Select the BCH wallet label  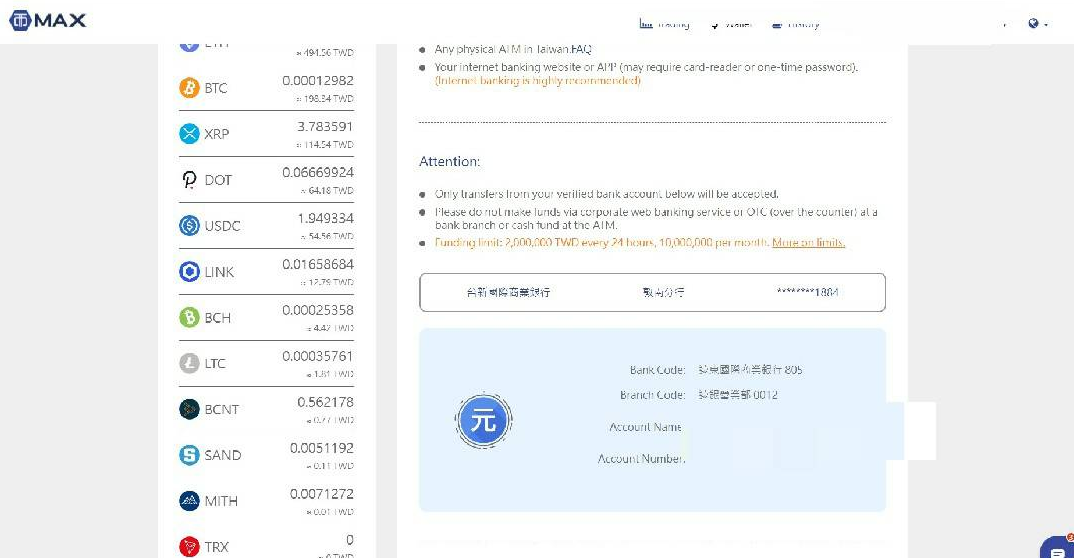(217, 318)
